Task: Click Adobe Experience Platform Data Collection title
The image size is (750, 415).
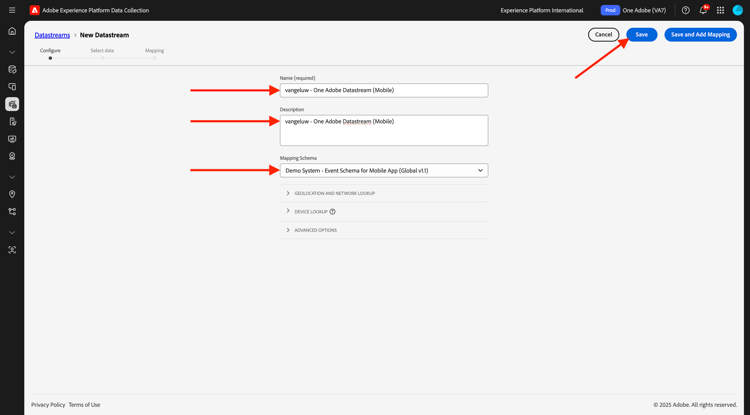Action: tap(96, 10)
